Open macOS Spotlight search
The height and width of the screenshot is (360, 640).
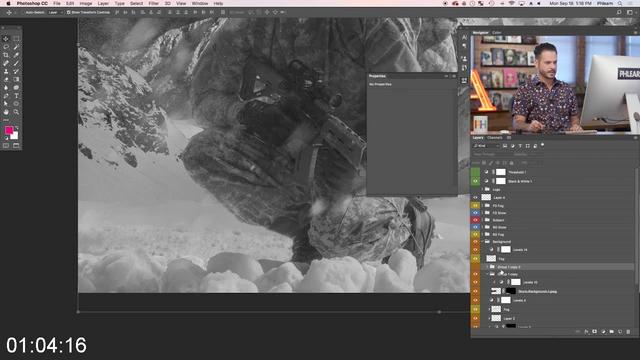click(620, 3)
